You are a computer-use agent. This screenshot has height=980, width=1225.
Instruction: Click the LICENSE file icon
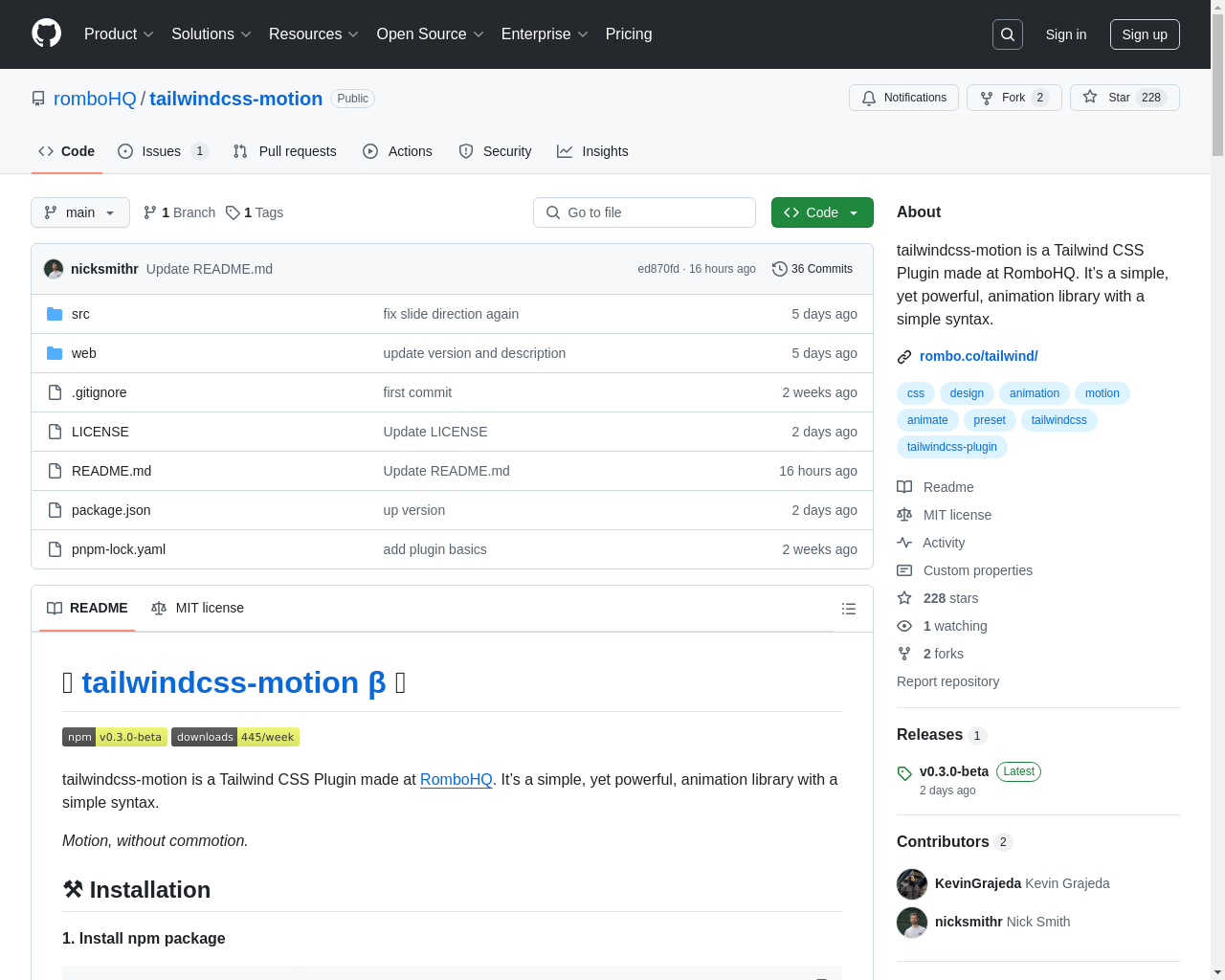(55, 432)
